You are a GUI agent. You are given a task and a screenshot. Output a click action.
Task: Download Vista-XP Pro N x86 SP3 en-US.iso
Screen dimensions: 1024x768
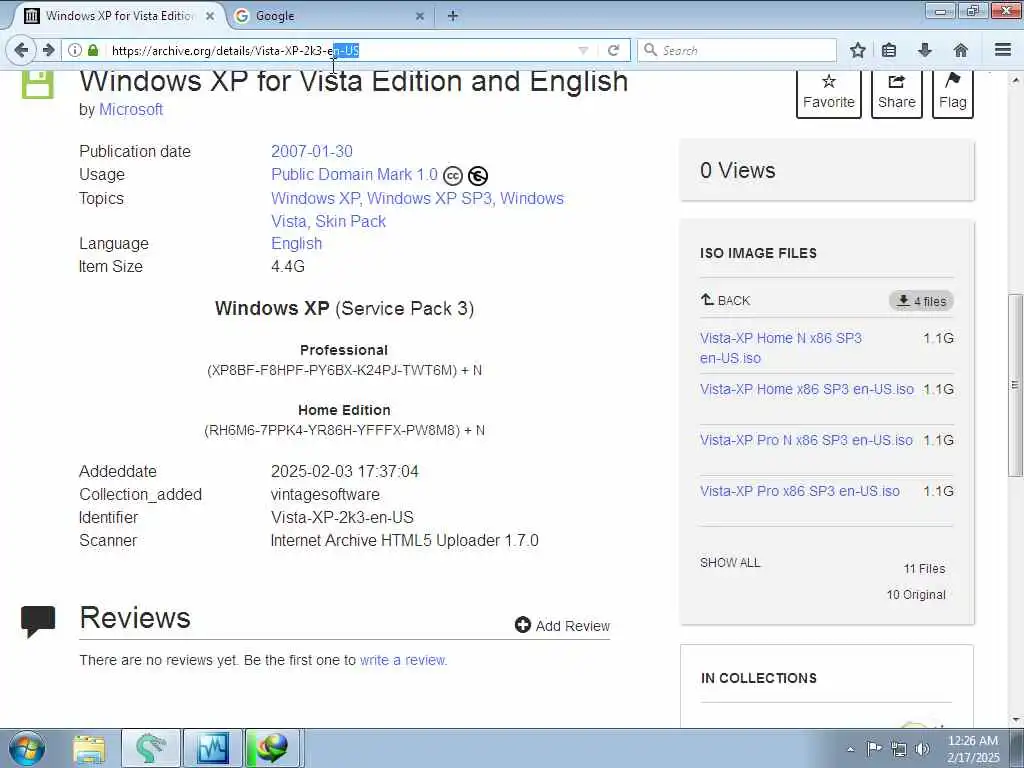pos(806,440)
